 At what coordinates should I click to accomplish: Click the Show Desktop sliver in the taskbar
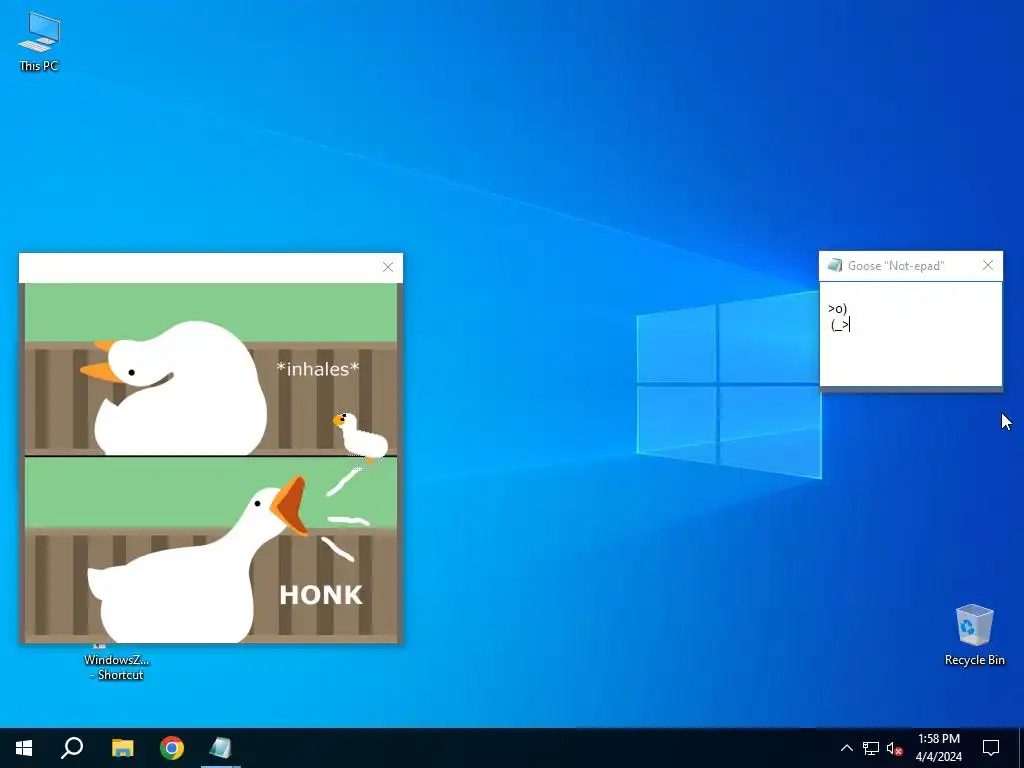1021,748
